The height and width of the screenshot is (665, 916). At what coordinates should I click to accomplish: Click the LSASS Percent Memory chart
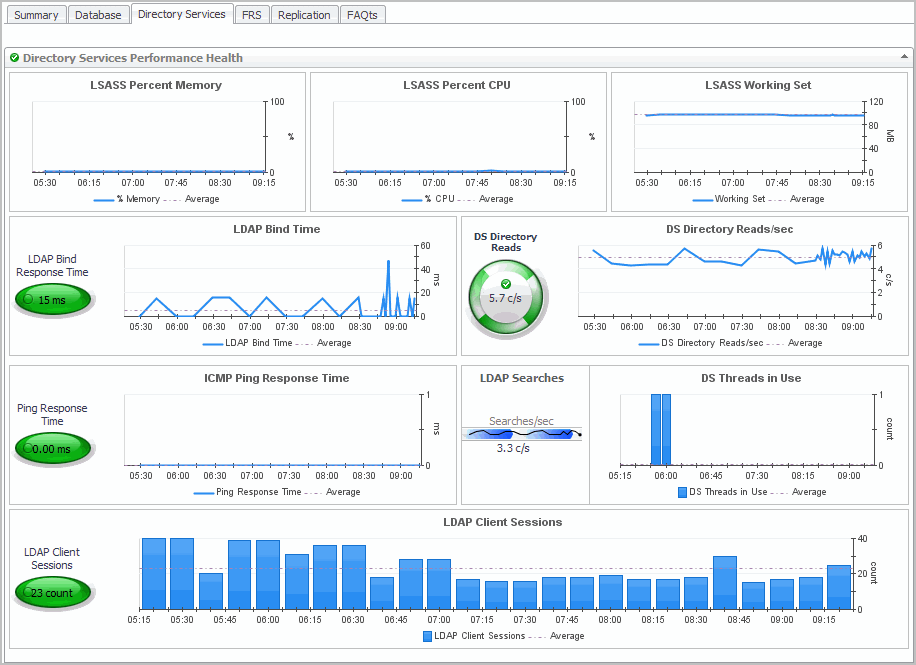point(148,137)
